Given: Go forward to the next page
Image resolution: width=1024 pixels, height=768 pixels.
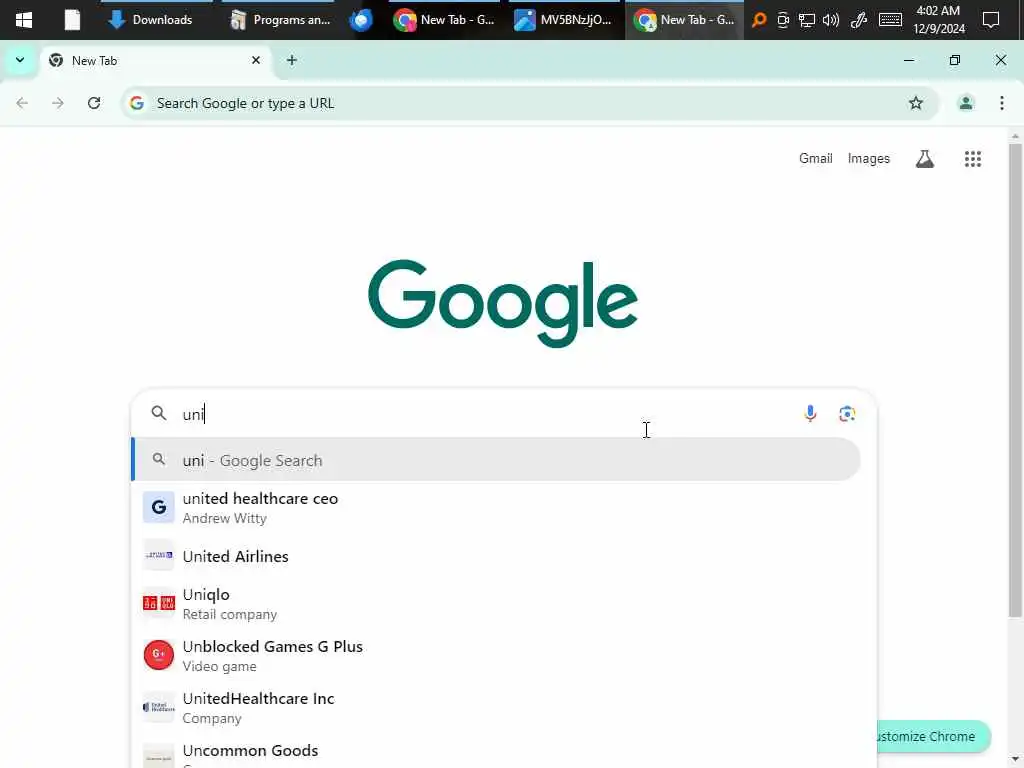Looking at the screenshot, I should [x=58, y=103].
